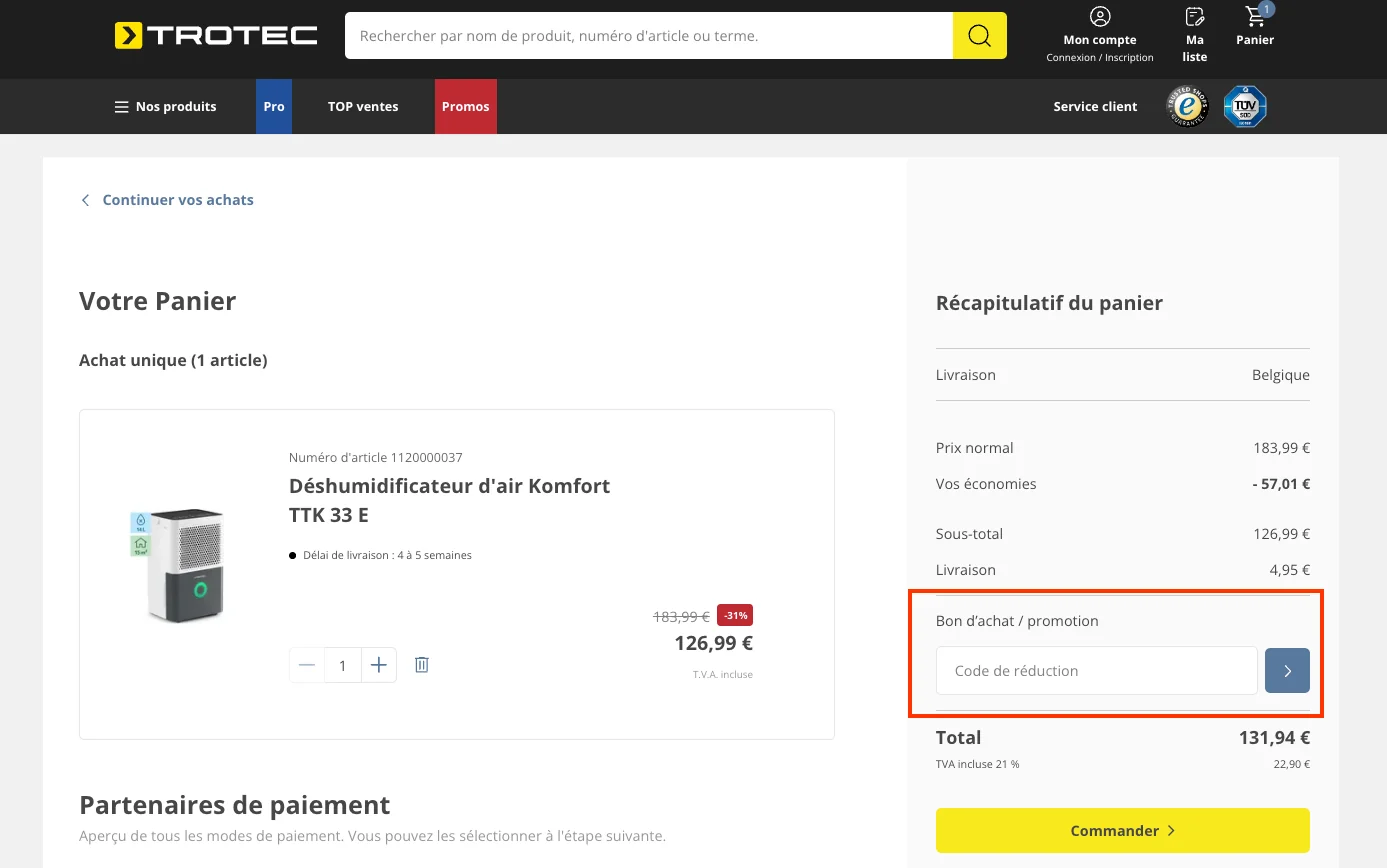Image resolution: width=1387 pixels, height=868 pixels.
Task: Click inside the Code de réduction field
Action: [1096, 670]
